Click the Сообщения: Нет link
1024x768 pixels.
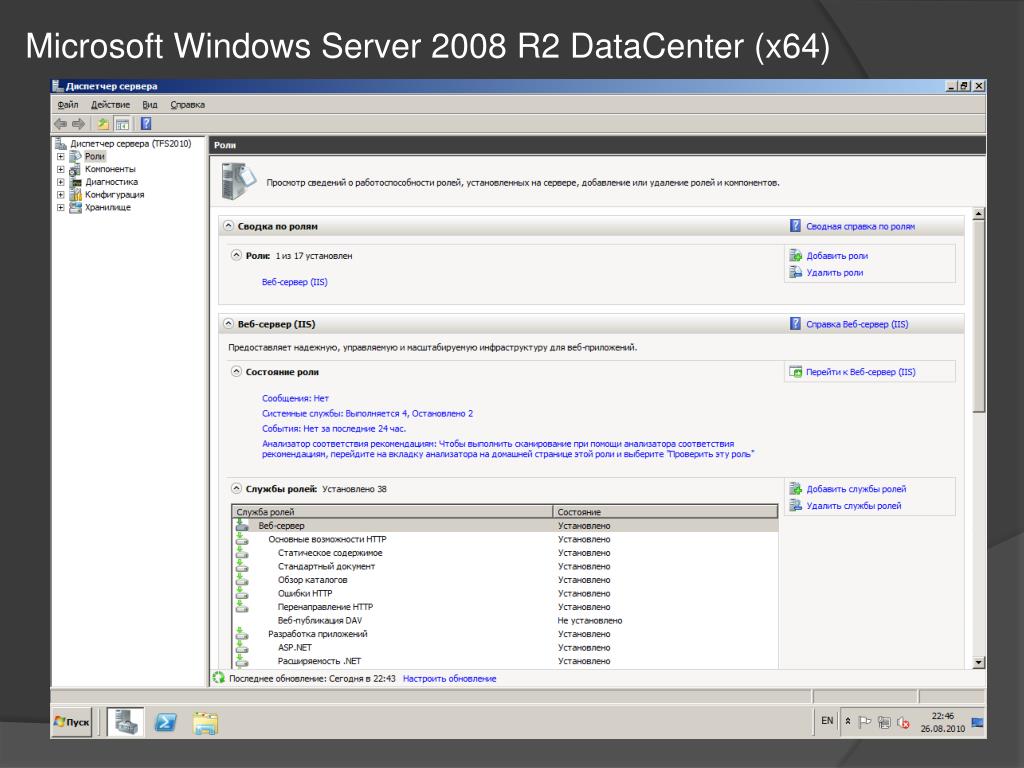coord(295,398)
